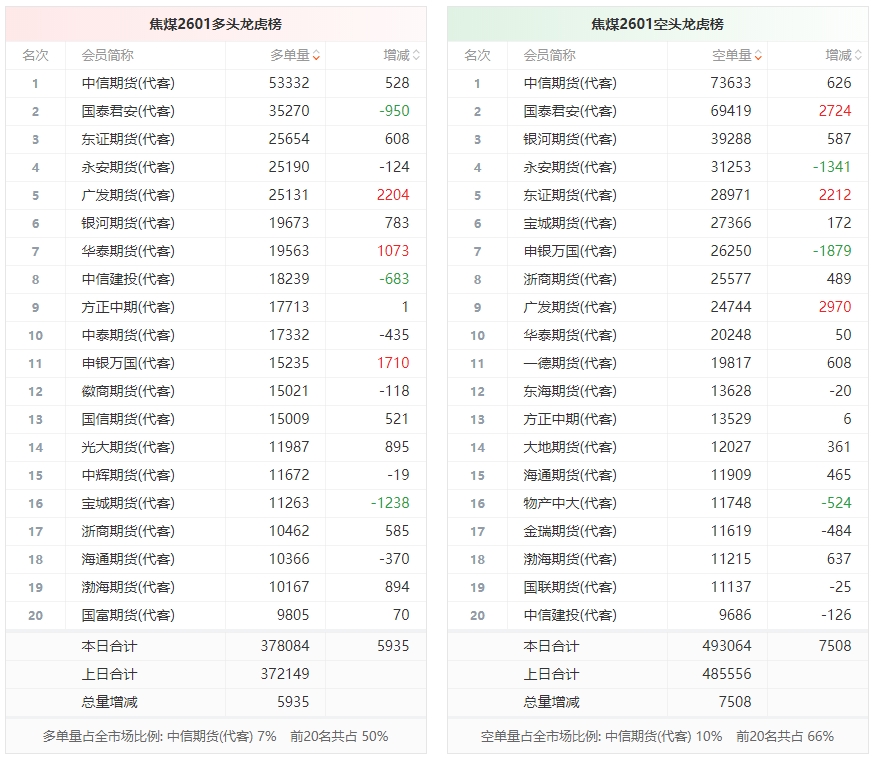Select 申银万国(代客) in the short ranking
Viewport: 877px width, 758px height.
point(570,251)
